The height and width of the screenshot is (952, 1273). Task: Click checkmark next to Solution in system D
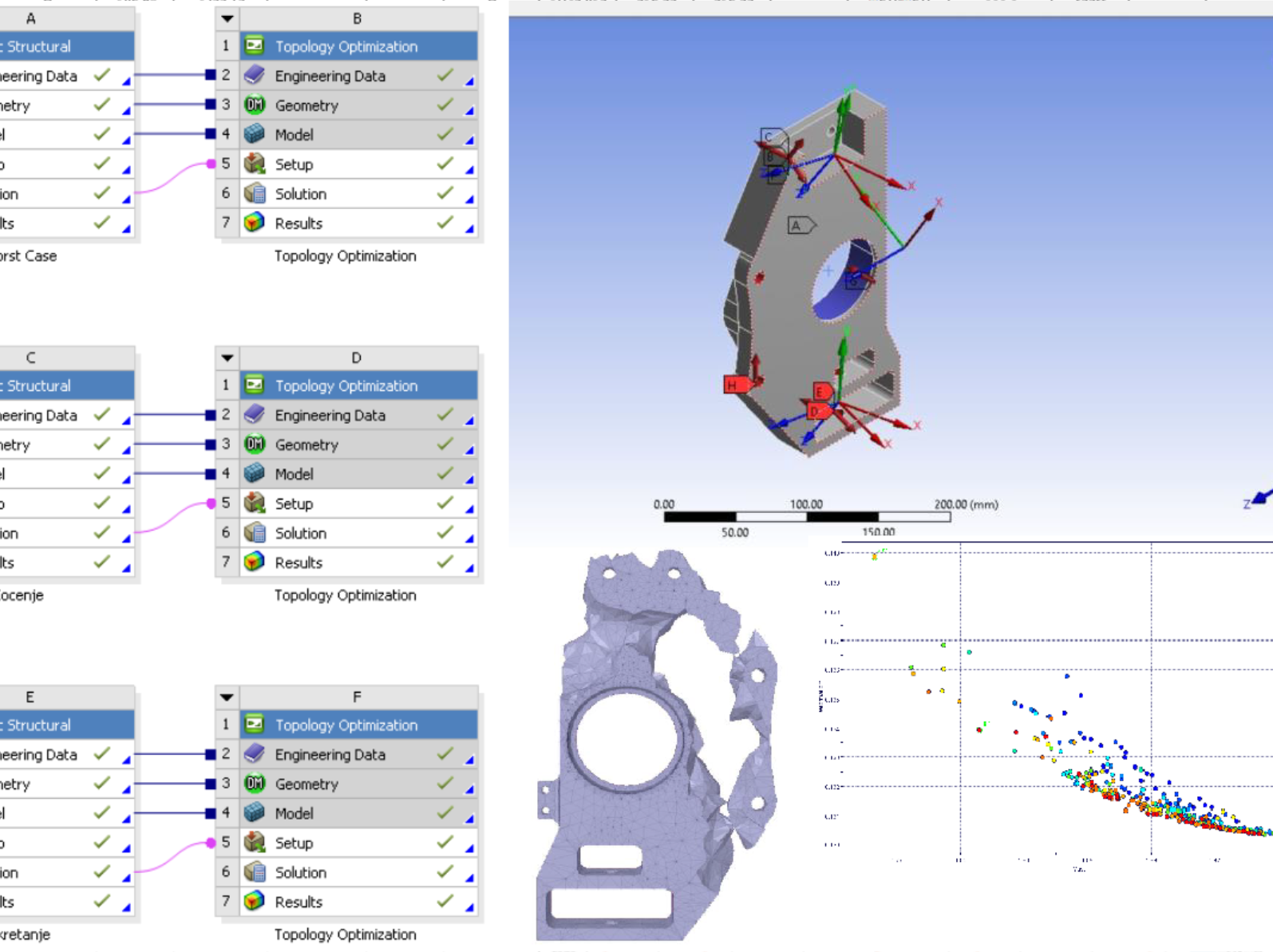pyautogui.click(x=445, y=532)
